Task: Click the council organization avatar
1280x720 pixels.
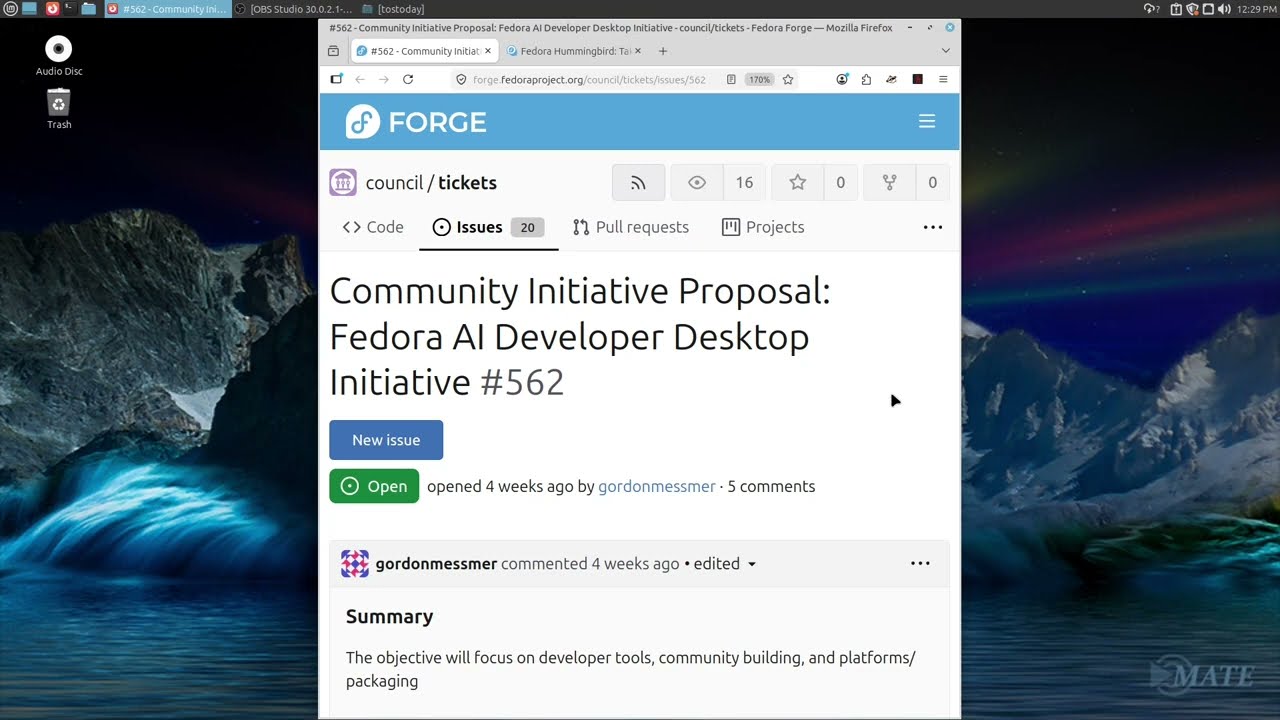Action: point(343,182)
